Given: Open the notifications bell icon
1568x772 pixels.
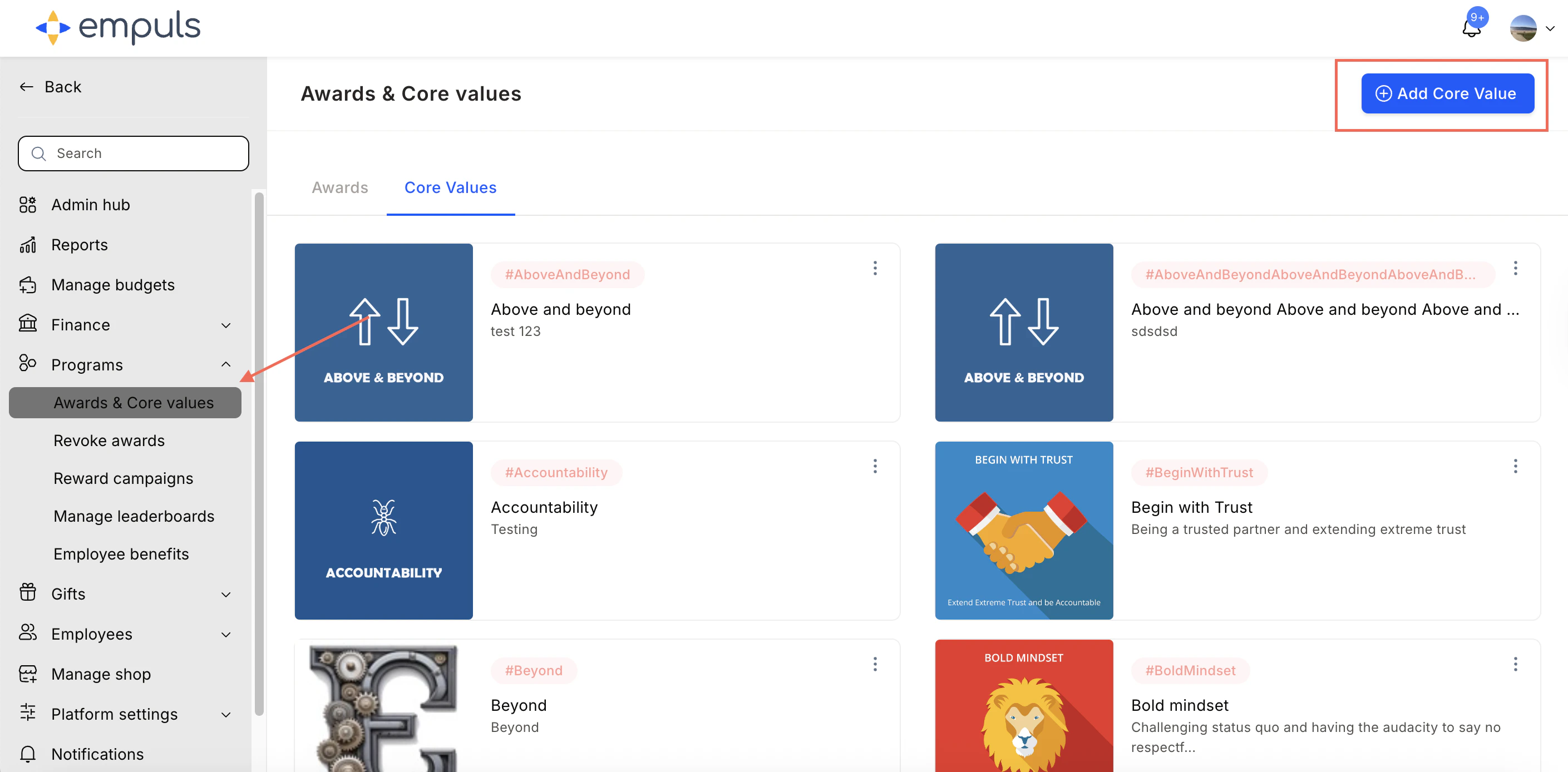Looking at the screenshot, I should click(x=1472, y=28).
